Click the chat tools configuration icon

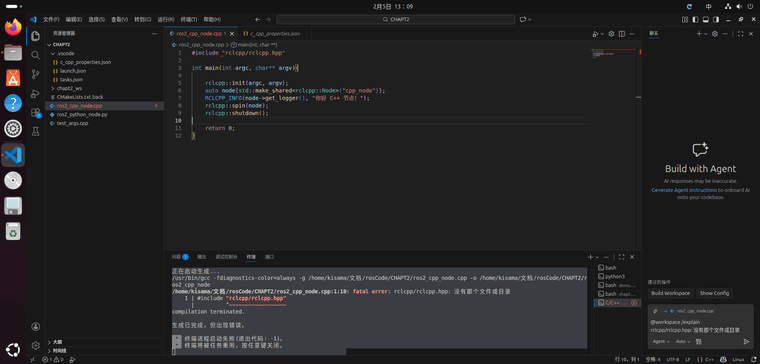[x=698, y=341]
